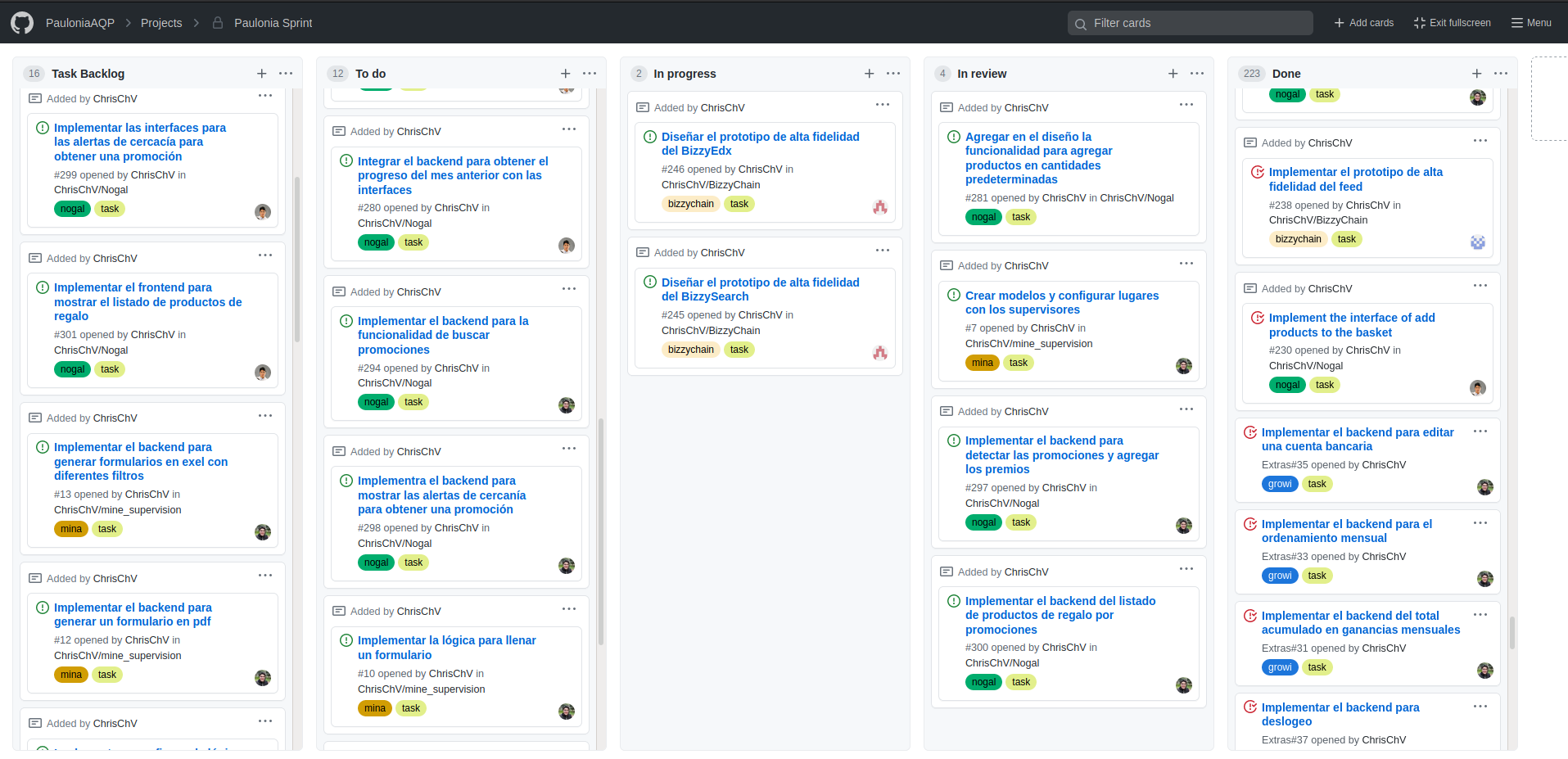Open card menu for 'ordenamiento mensual' card
The image size is (1568, 759).
1480,522
